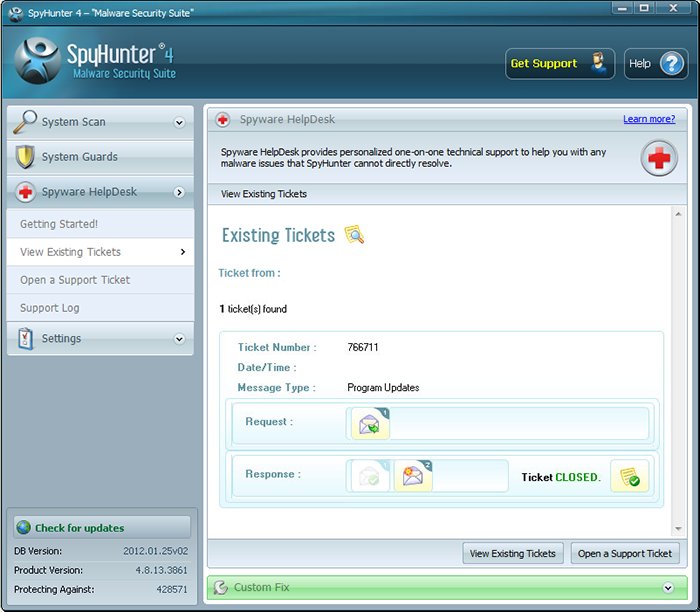Open the Request message envelope icon
The width and height of the screenshot is (700, 612).
click(x=370, y=424)
